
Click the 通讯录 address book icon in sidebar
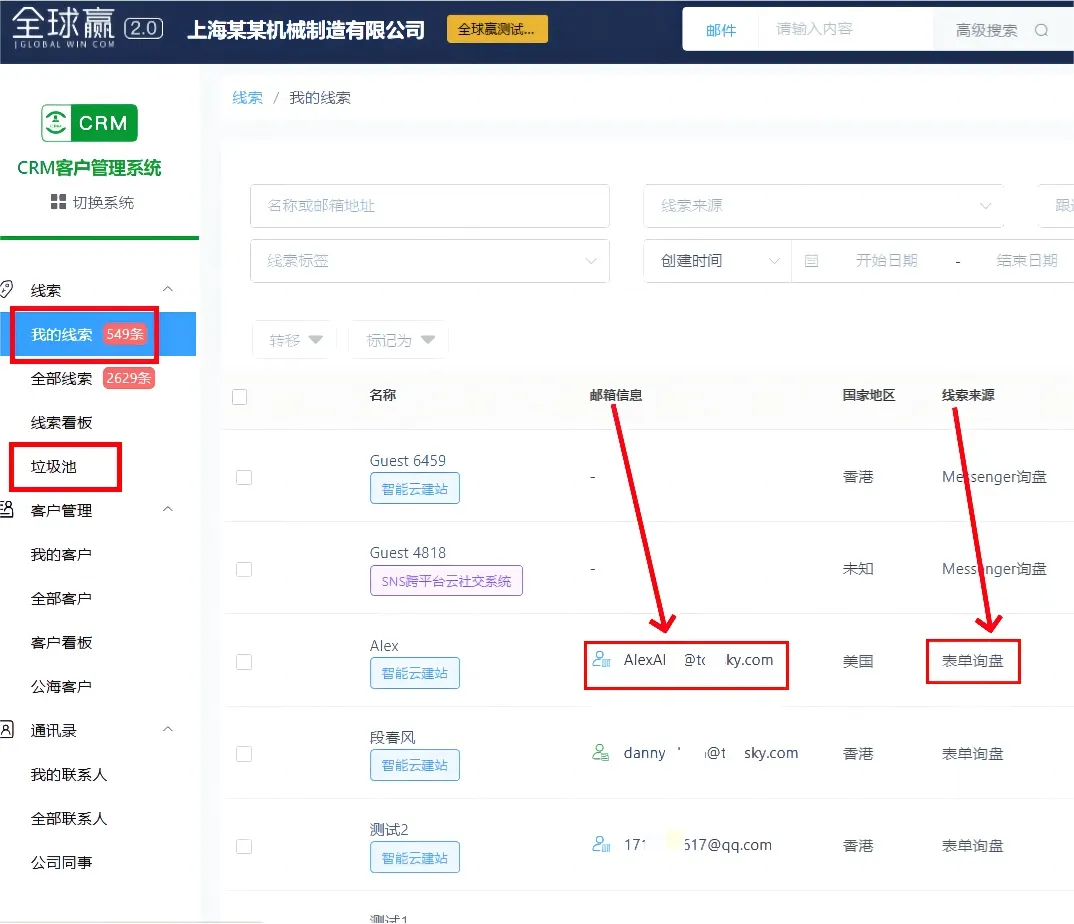click(x=7, y=730)
